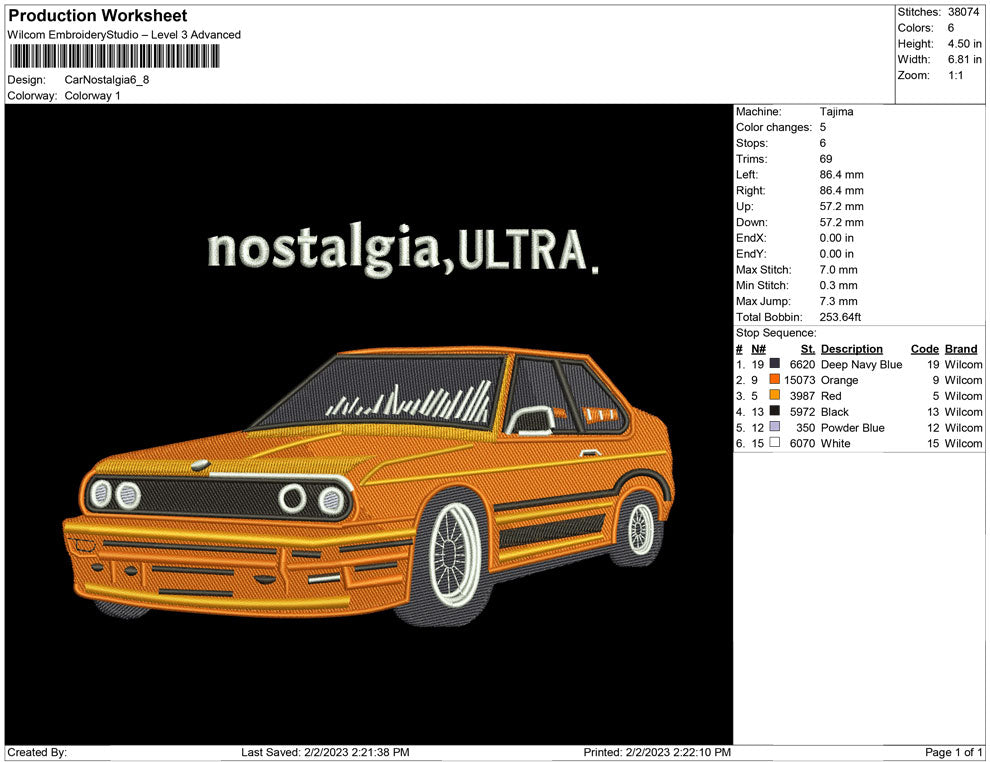Click the Deep Navy Blue color swatch
The height and width of the screenshot is (762, 990).
(x=775, y=365)
